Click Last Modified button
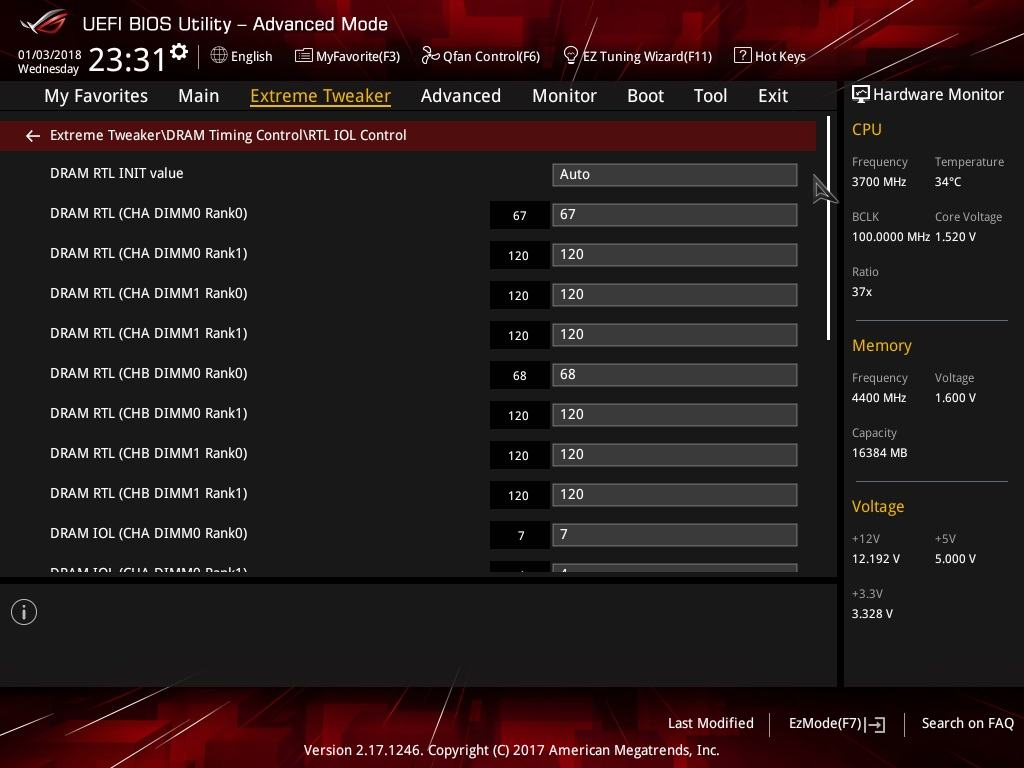The width and height of the screenshot is (1024, 768). pos(711,723)
